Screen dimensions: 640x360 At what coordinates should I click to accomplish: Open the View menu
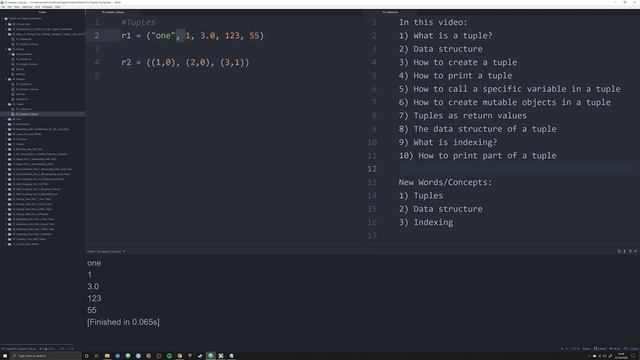coord(17,7)
